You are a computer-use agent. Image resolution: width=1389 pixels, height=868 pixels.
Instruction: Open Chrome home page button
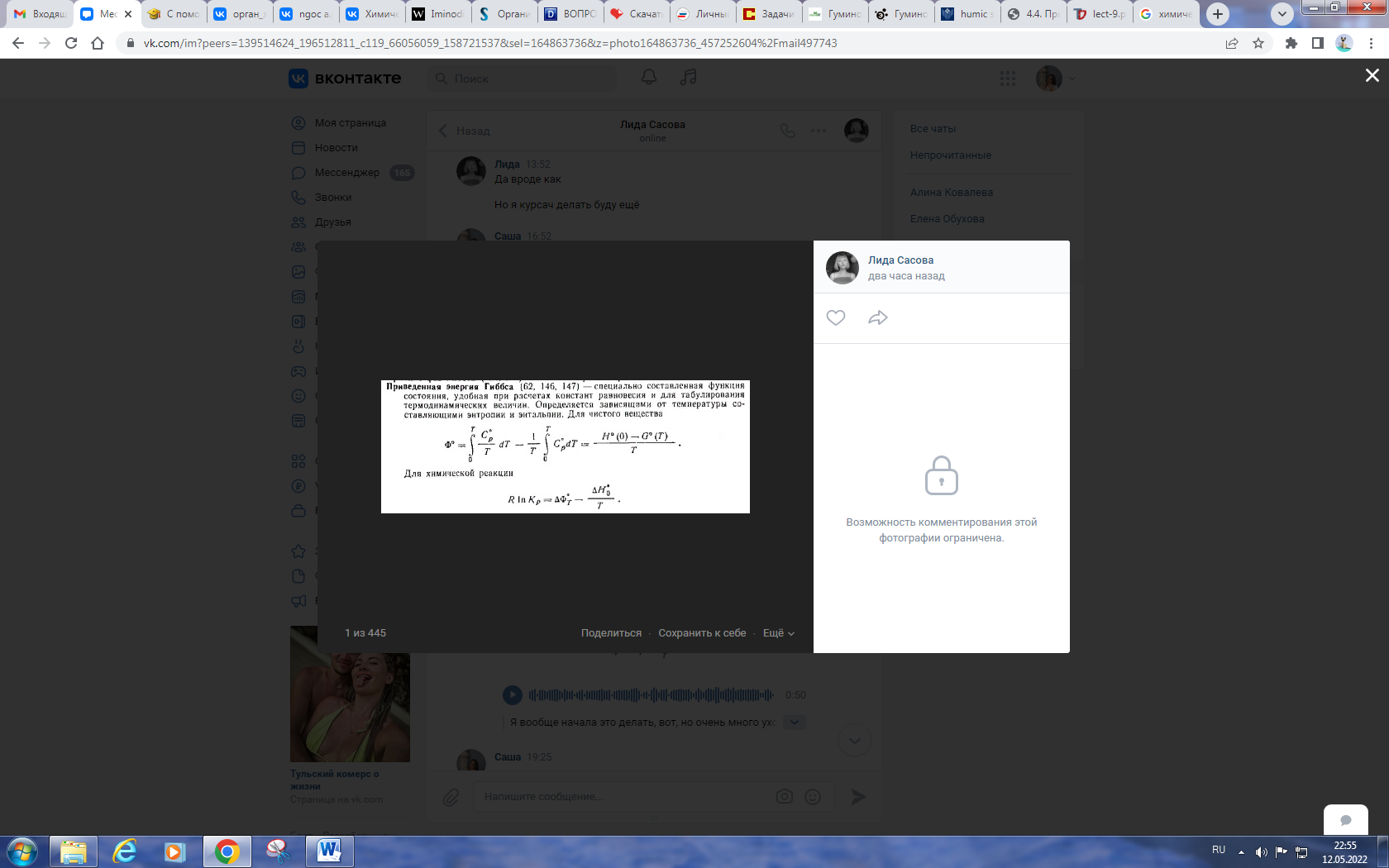(x=98, y=43)
